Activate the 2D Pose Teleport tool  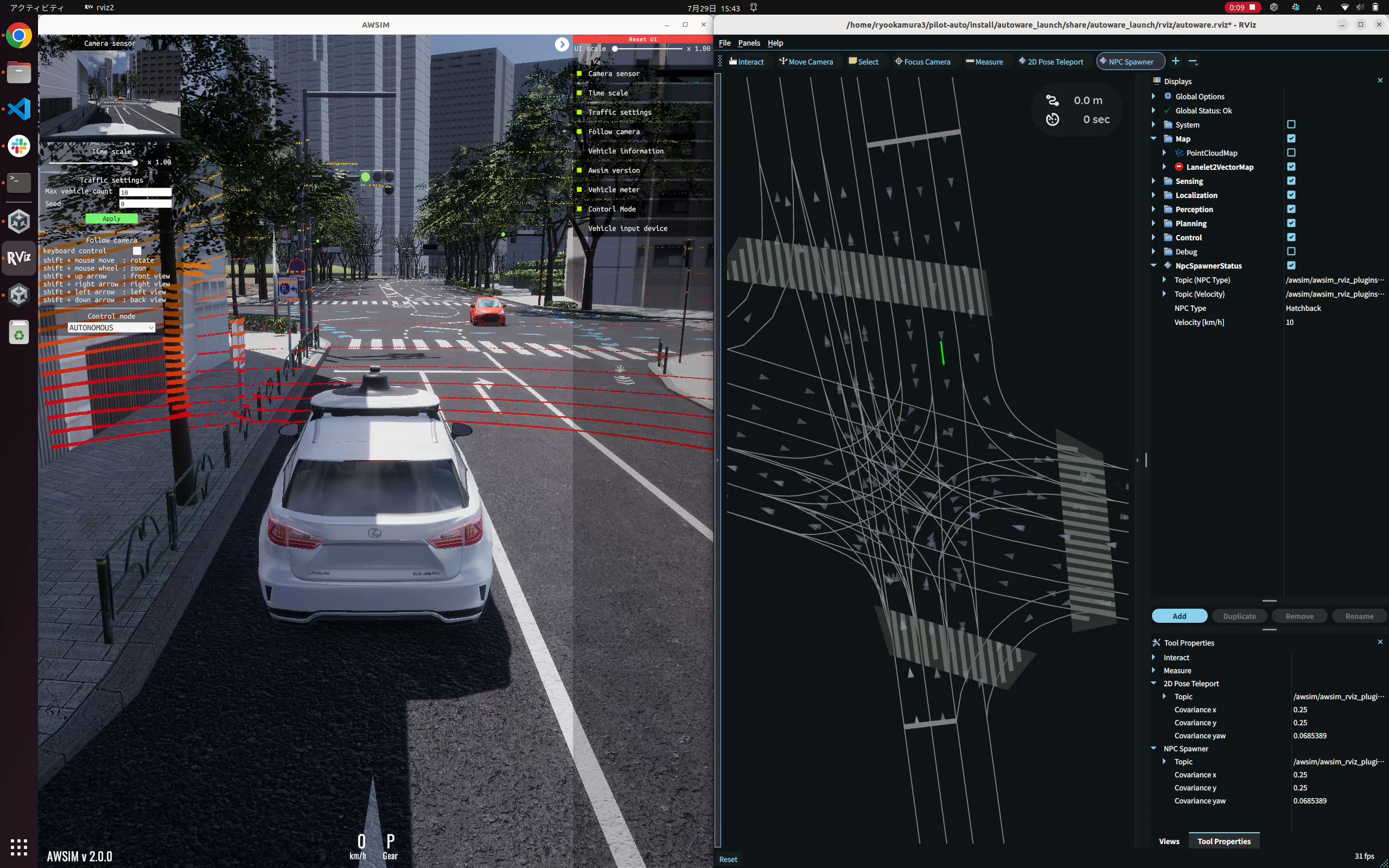pyautogui.click(x=1050, y=61)
